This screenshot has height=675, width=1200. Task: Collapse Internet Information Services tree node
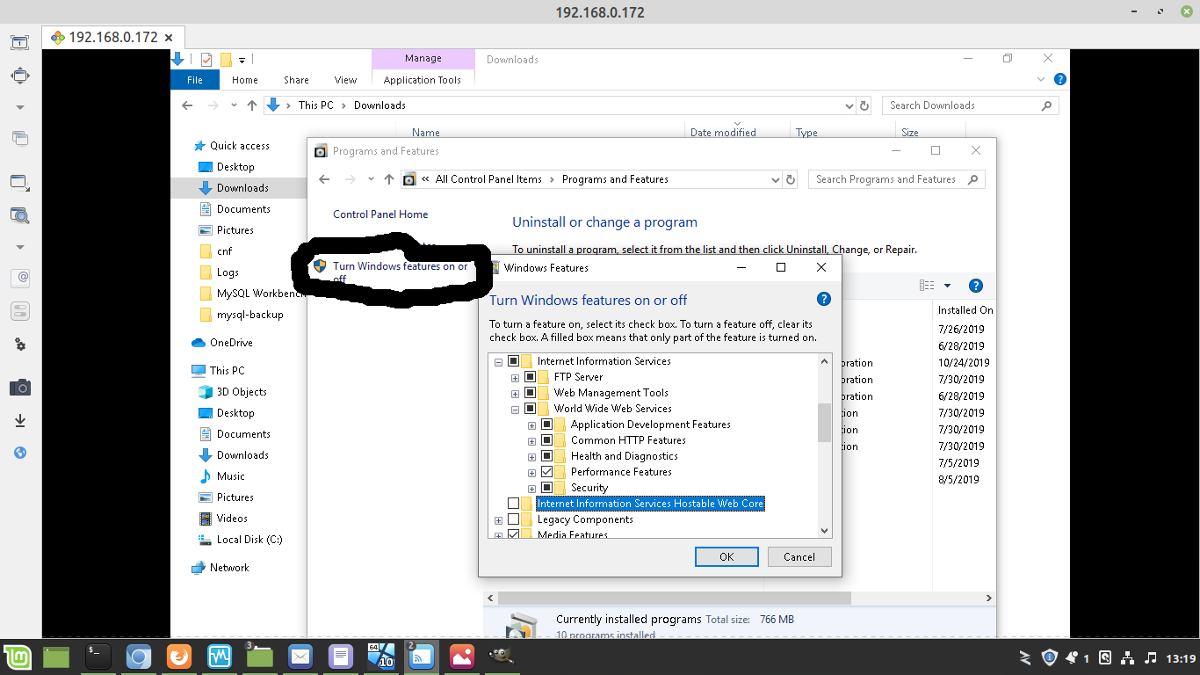pos(498,362)
